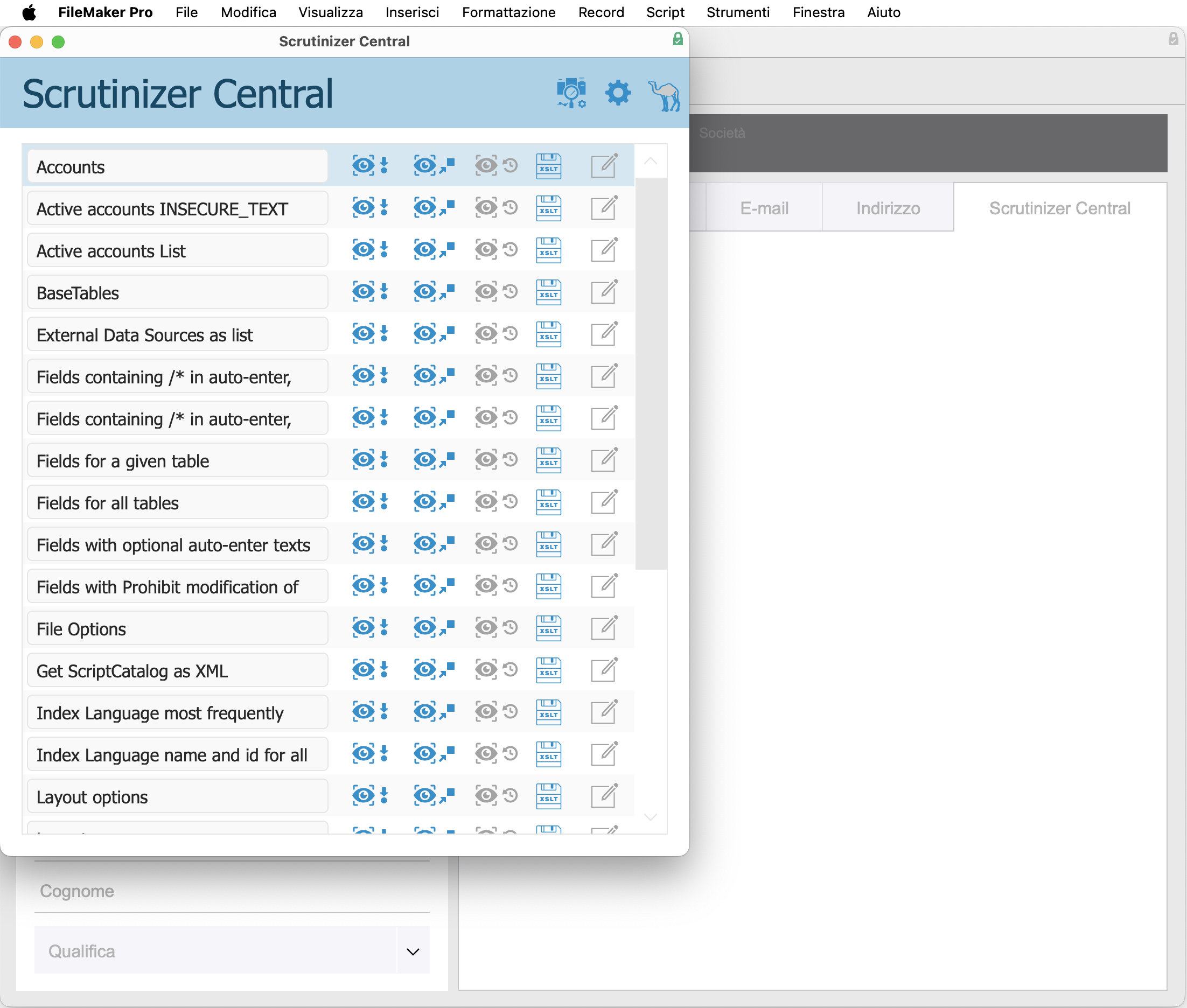The image size is (1187, 1008).
Task: Switch to Indirizzo tab in background window
Action: tap(888, 208)
